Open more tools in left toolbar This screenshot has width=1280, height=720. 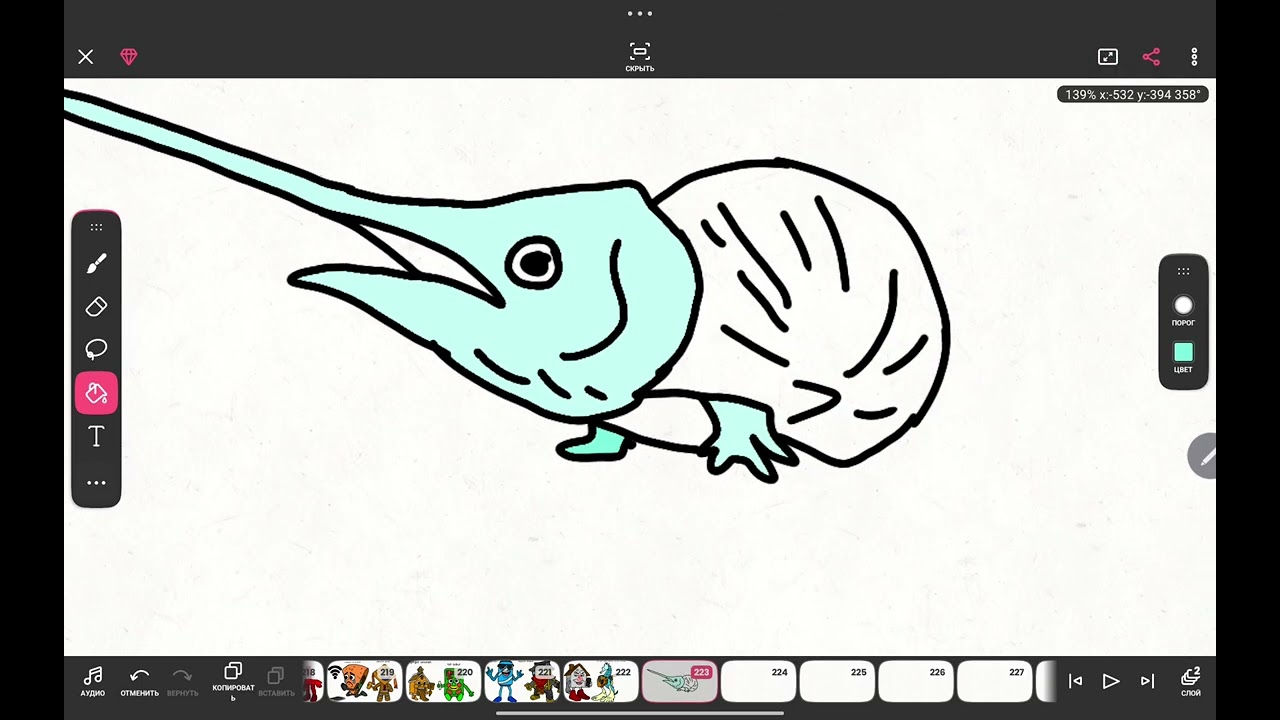pos(96,483)
